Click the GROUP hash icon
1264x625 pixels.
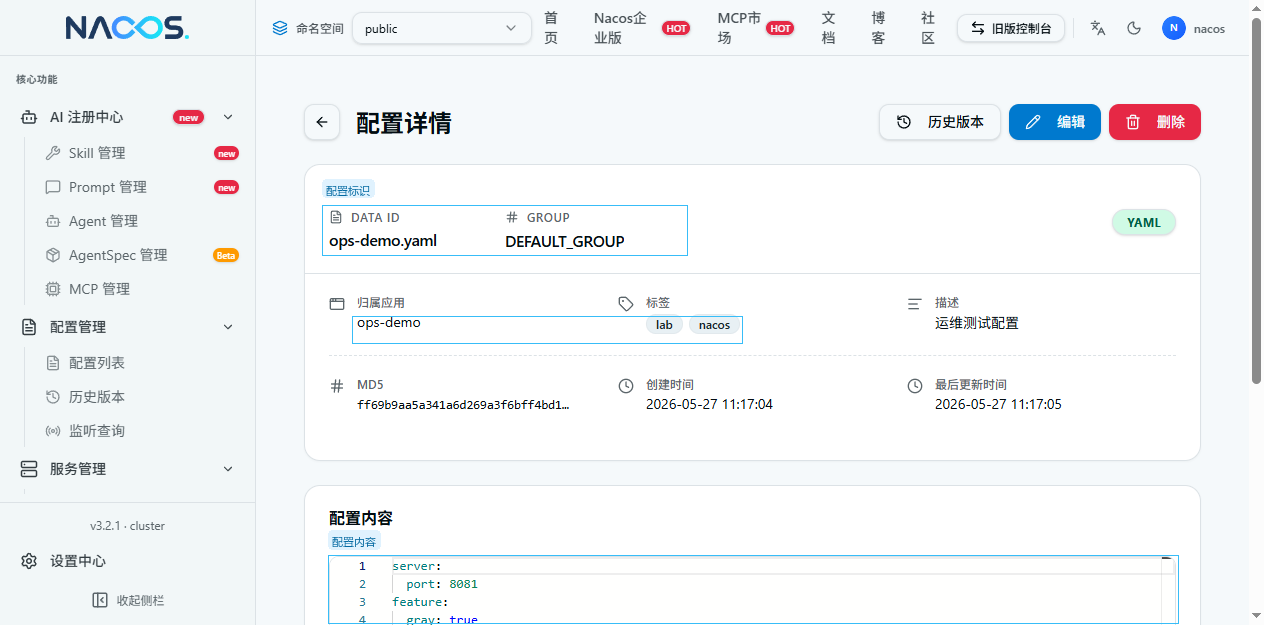coord(512,217)
